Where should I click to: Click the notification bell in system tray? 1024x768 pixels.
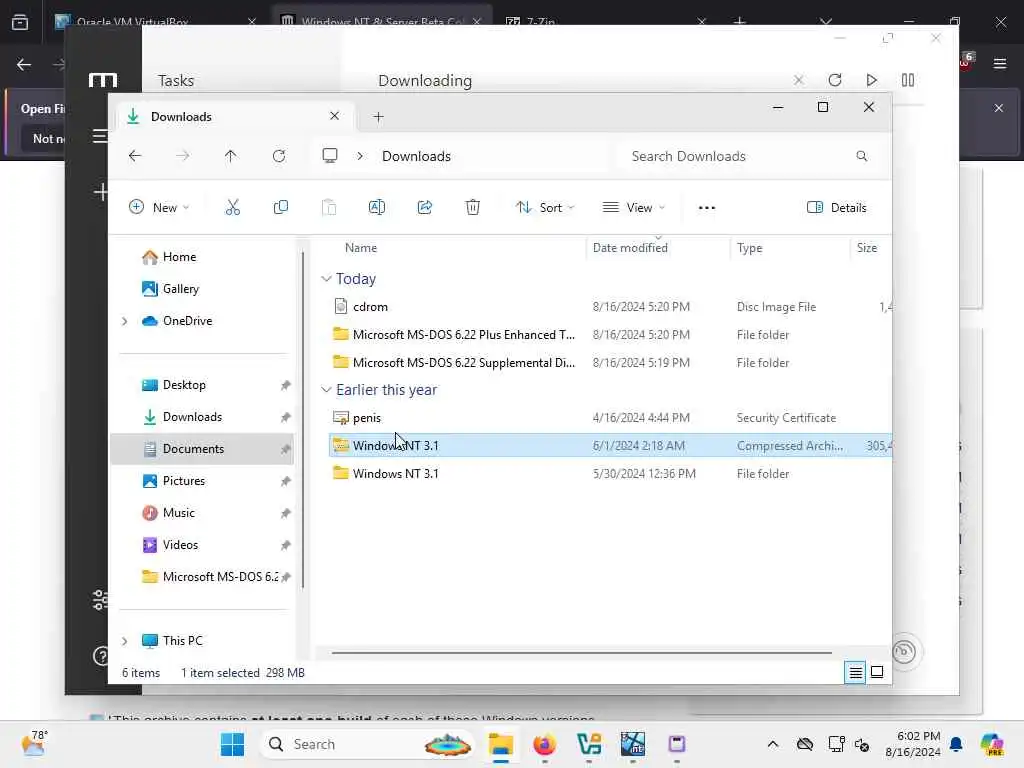click(x=956, y=744)
